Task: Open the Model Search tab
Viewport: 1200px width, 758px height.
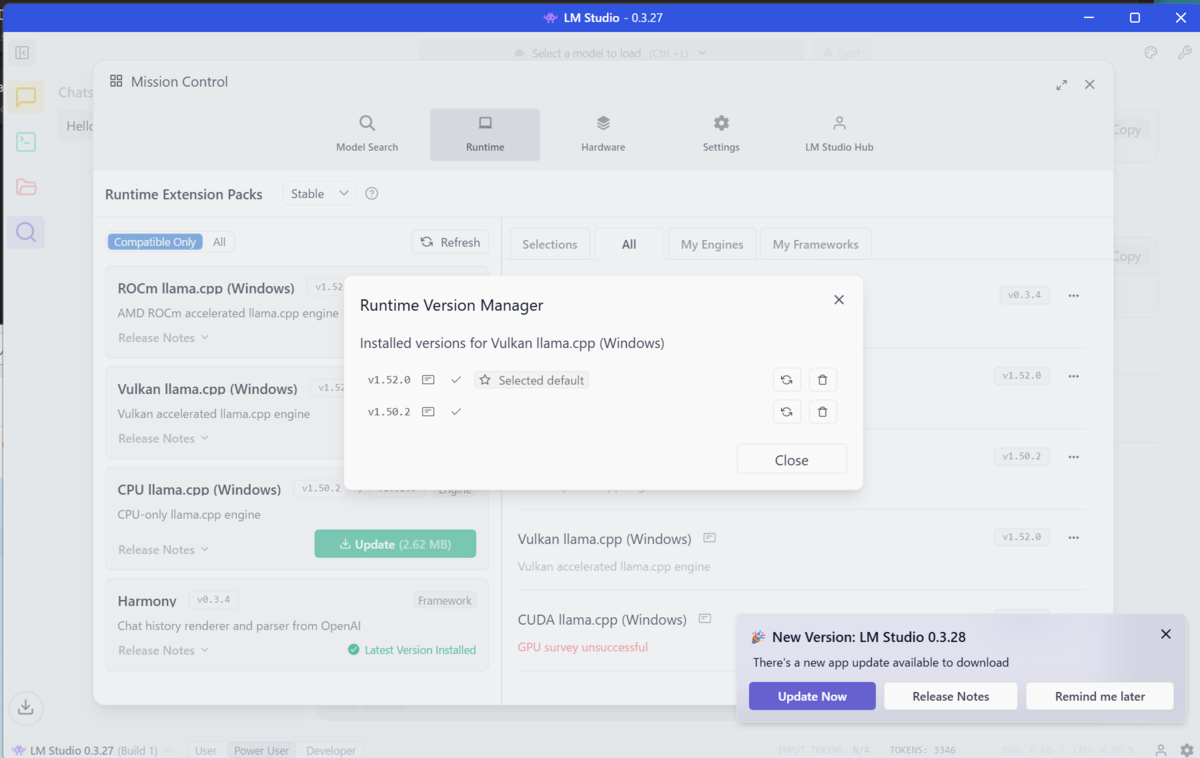Action: click(x=367, y=134)
